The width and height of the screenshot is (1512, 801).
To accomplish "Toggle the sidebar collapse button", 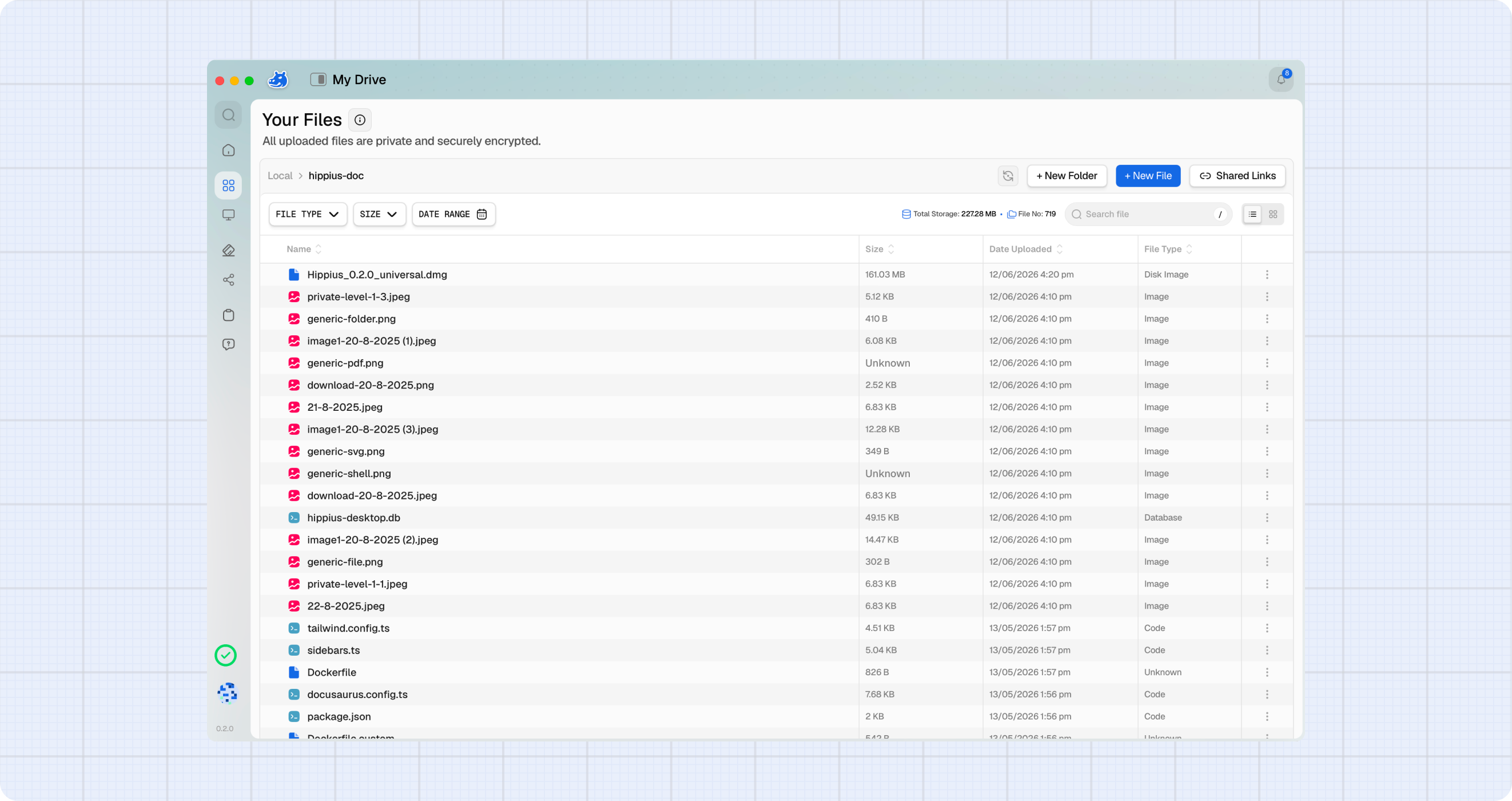I will click(318, 80).
